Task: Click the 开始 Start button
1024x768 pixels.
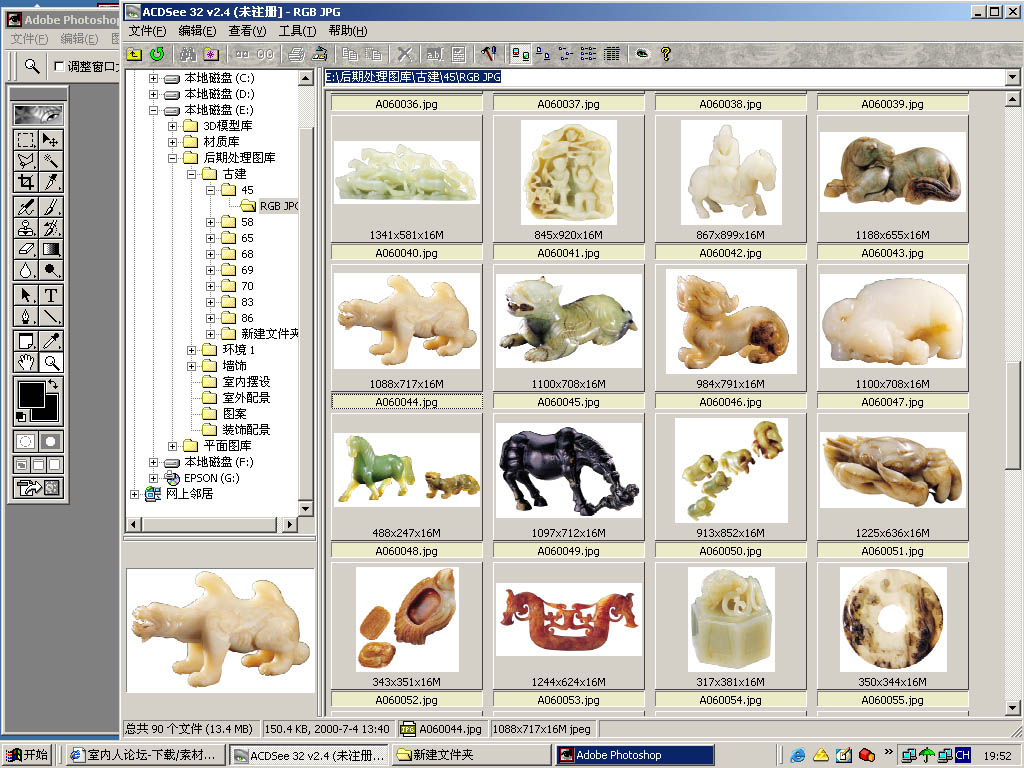Action: pos(27,755)
